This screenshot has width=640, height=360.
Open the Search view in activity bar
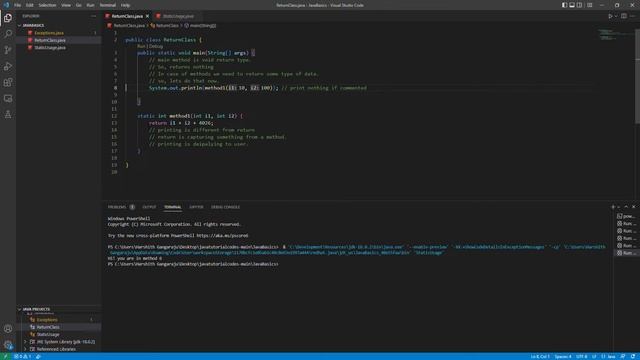pyautogui.click(x=8, y=33)
